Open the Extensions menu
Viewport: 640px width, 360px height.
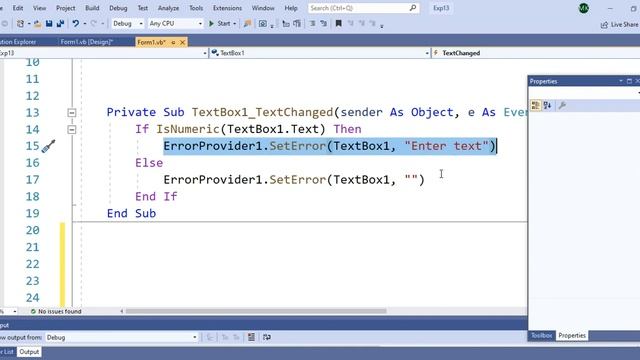coord(227,8)
